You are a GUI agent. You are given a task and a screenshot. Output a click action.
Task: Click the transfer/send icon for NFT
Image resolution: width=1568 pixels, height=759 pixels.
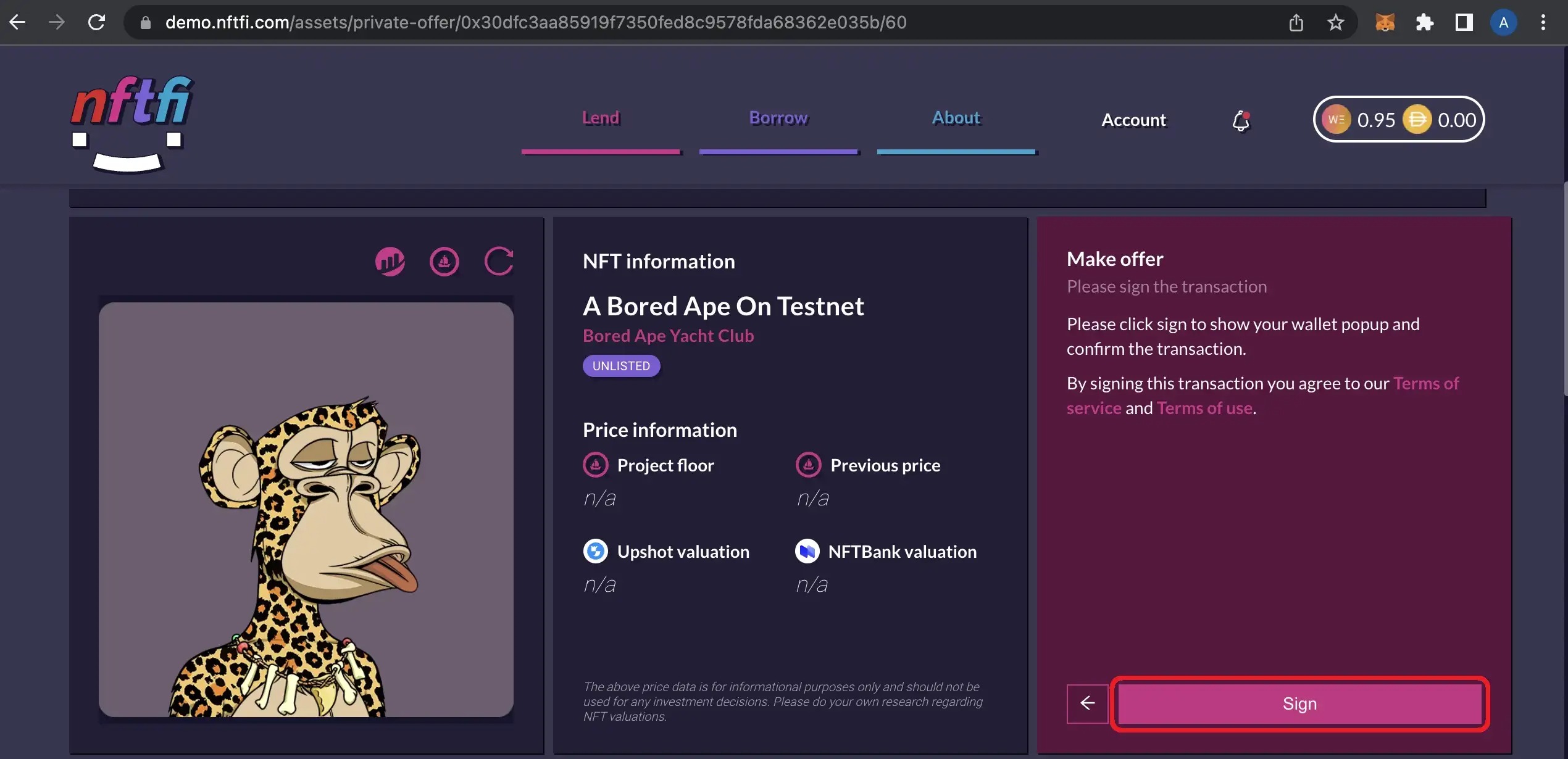tap(444, 261)
